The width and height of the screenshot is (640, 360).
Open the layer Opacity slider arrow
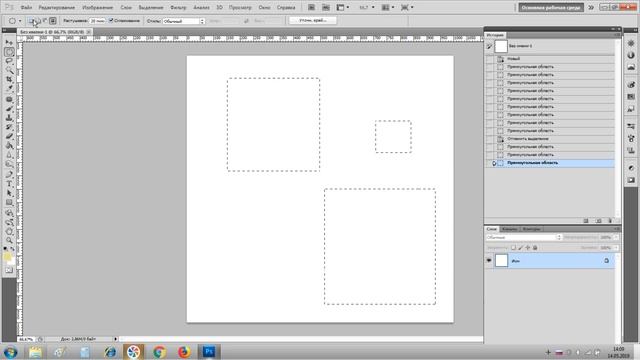point(616,237)
